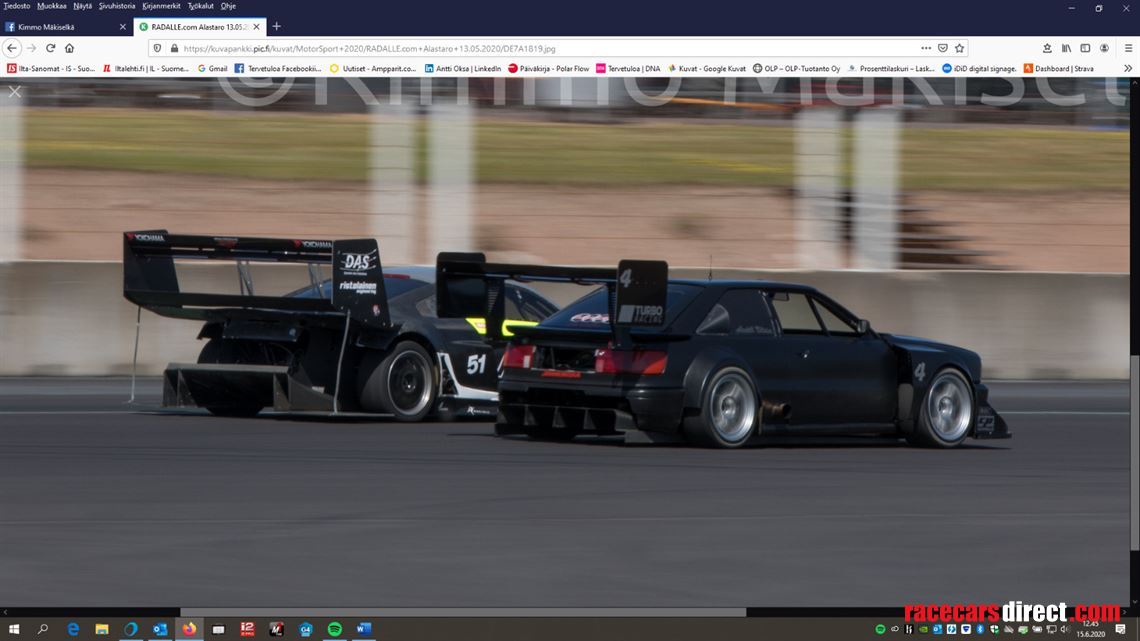
Task: Save the page to Pocket
Action: 943,48
